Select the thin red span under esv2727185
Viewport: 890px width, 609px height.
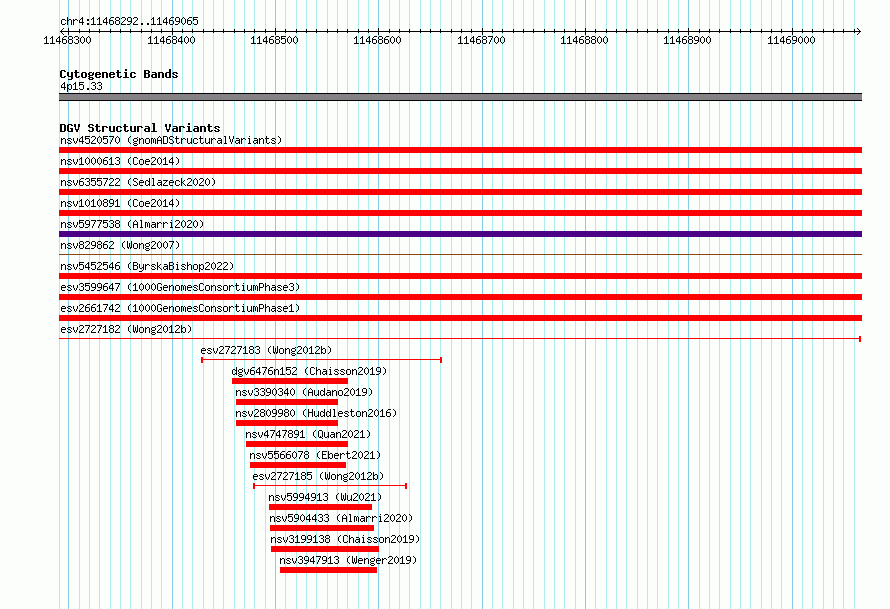coord(330,486)
